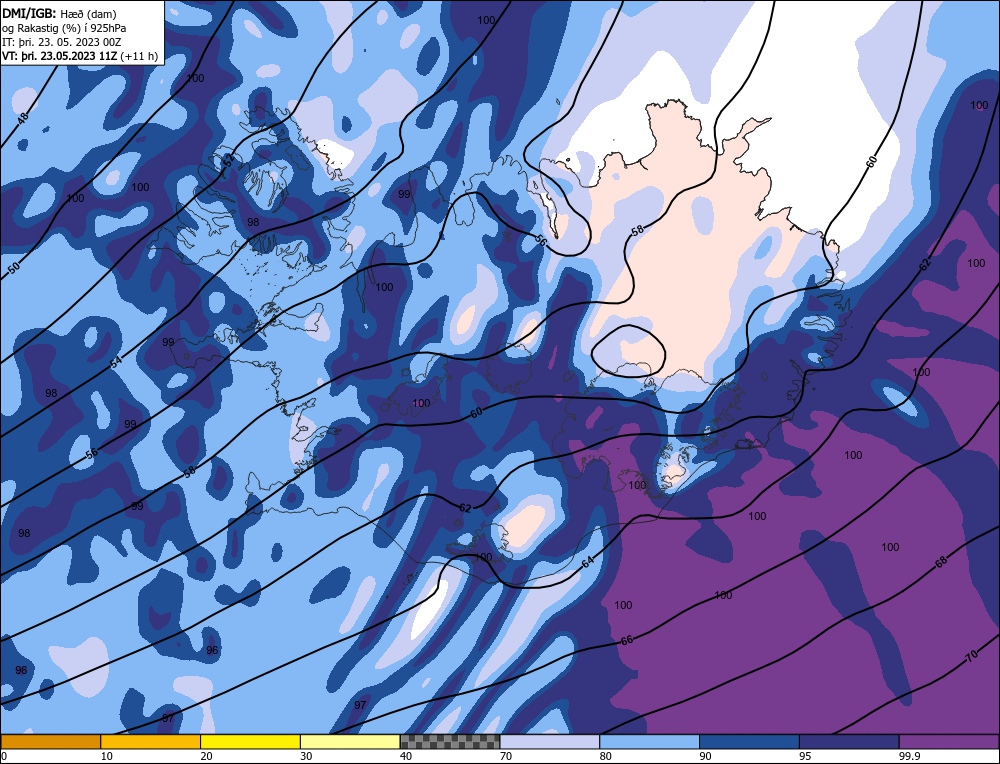Click the light blue 80–90 legend swatch
Image resolution: width=1000 pixels, height=764 pixels.
(x=649, y=741)
